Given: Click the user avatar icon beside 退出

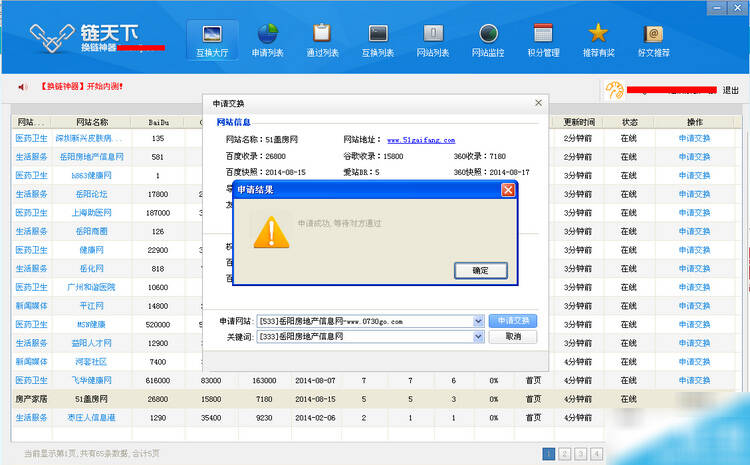Looking at the screenshot, I should 614,89.
